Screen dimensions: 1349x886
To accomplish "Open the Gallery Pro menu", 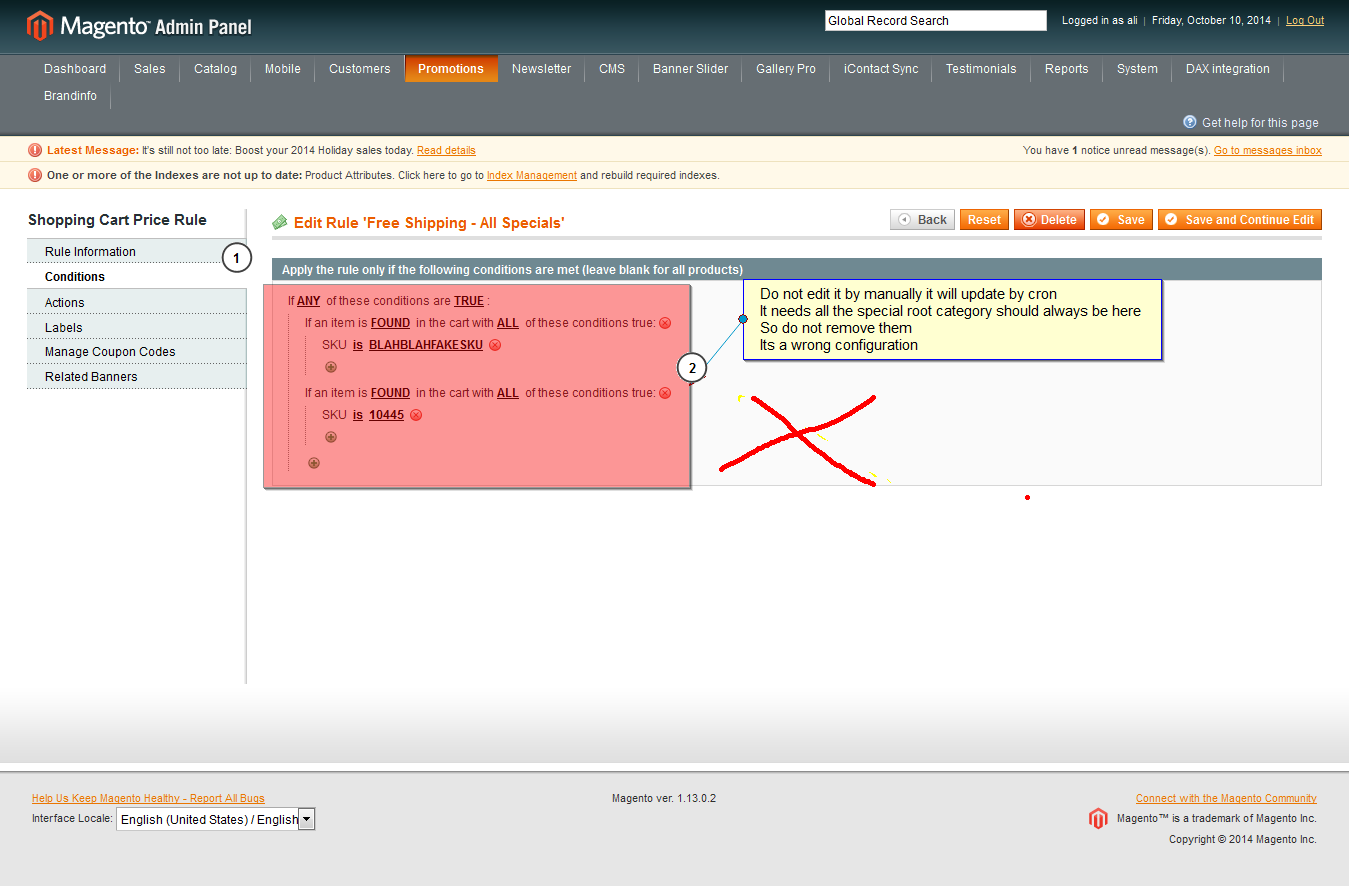I will [786, 69].
